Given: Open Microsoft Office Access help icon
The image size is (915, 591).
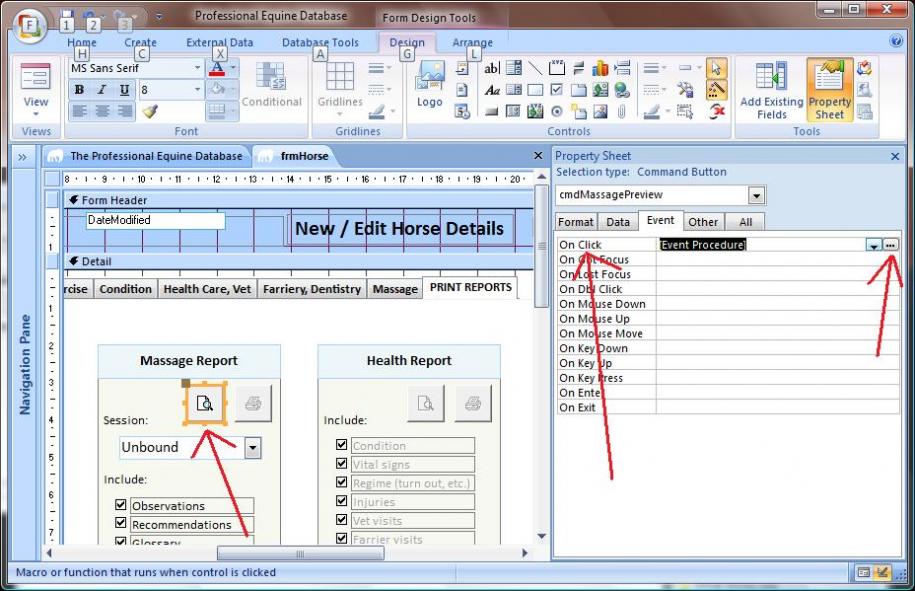Looking at the screenshot, I should point(896,41).
